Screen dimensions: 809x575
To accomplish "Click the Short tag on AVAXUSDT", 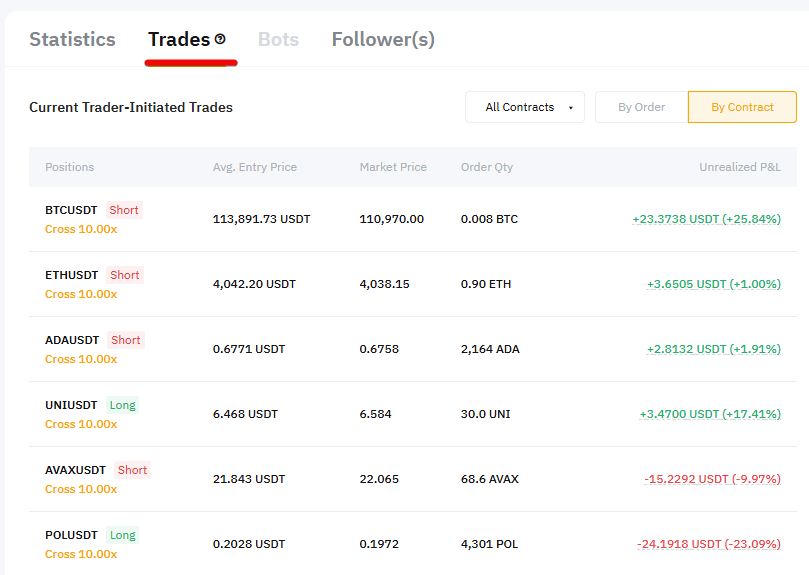I will click(132, 470).
